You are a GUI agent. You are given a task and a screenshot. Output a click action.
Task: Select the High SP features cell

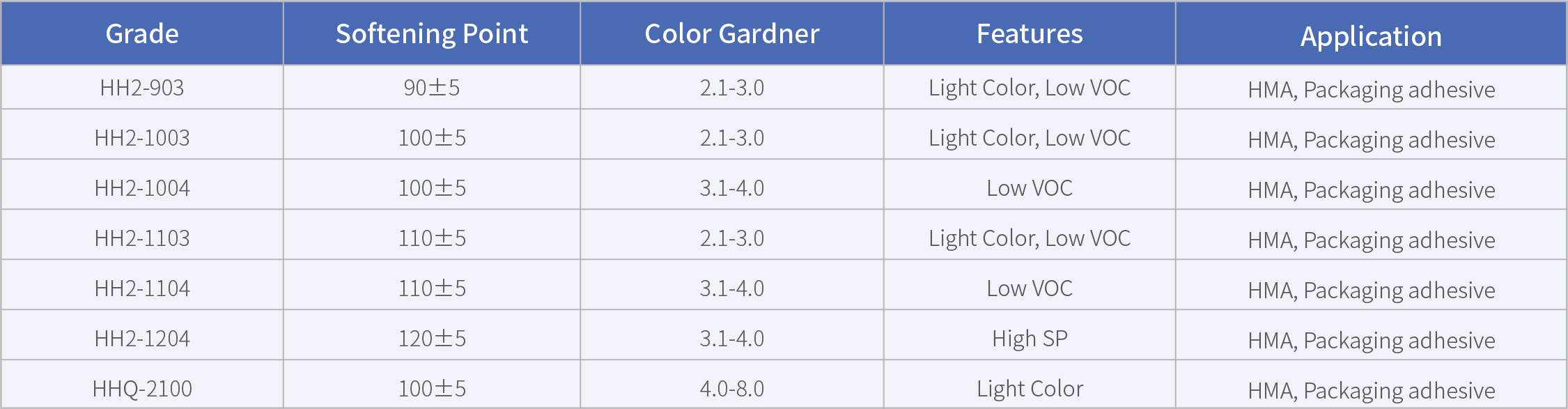pos(1030,339)
